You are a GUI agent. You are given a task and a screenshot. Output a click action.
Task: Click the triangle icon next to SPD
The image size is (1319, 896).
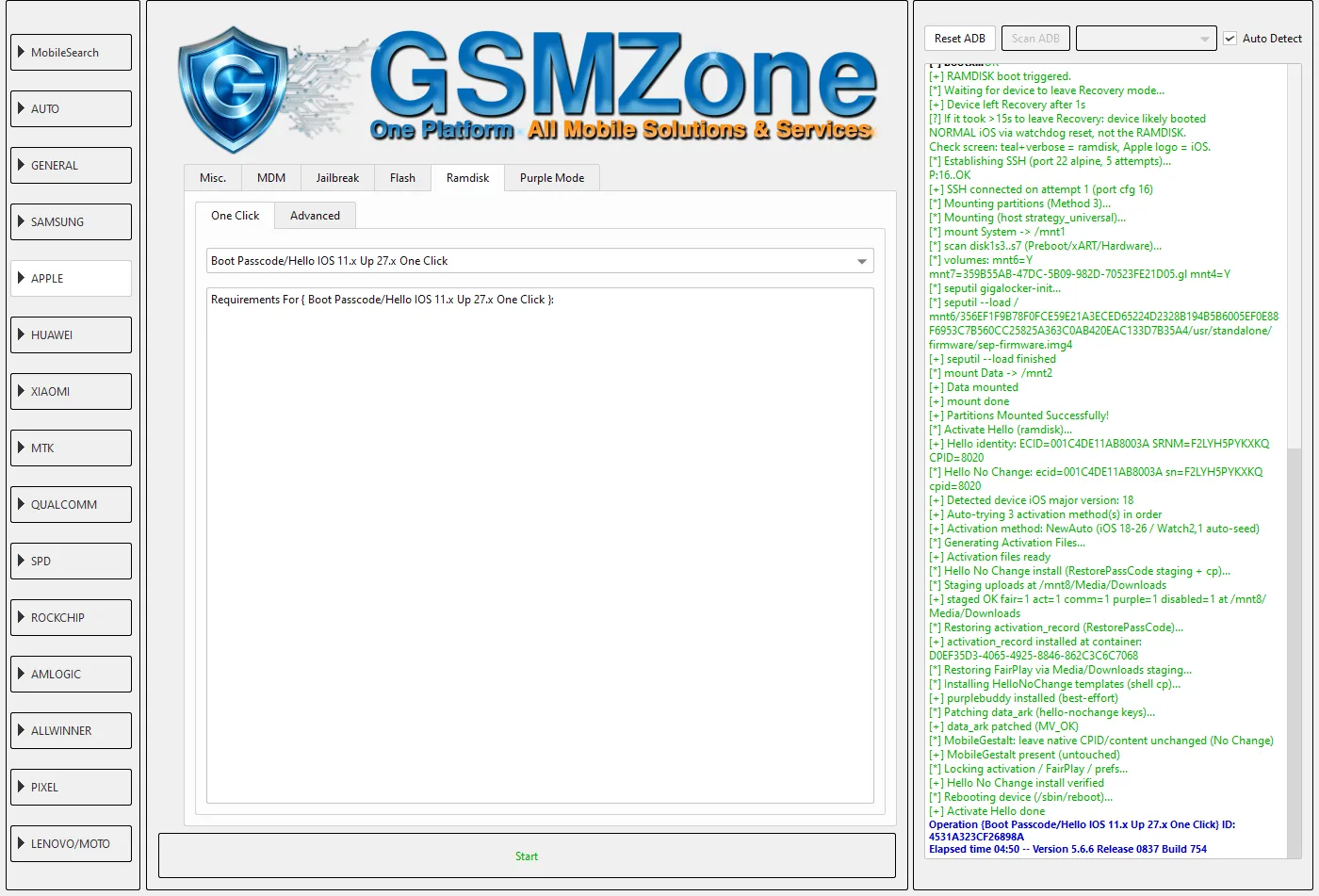tap(22, 561)
